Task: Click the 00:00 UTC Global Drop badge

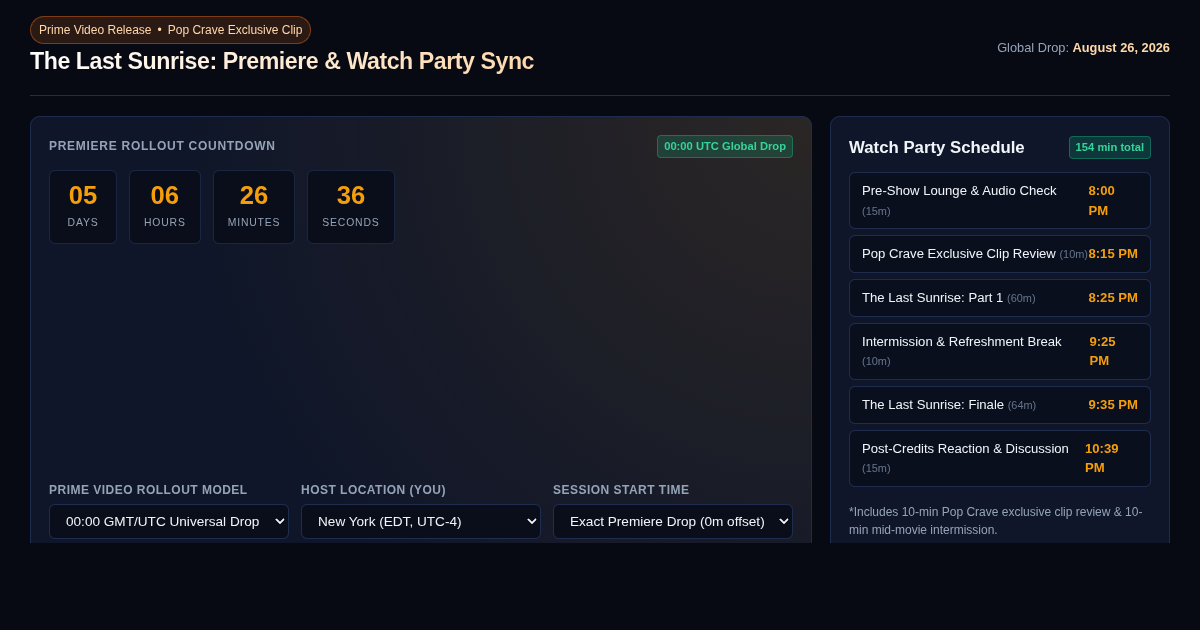Action: pyautogui.click(x=725, y=146)
